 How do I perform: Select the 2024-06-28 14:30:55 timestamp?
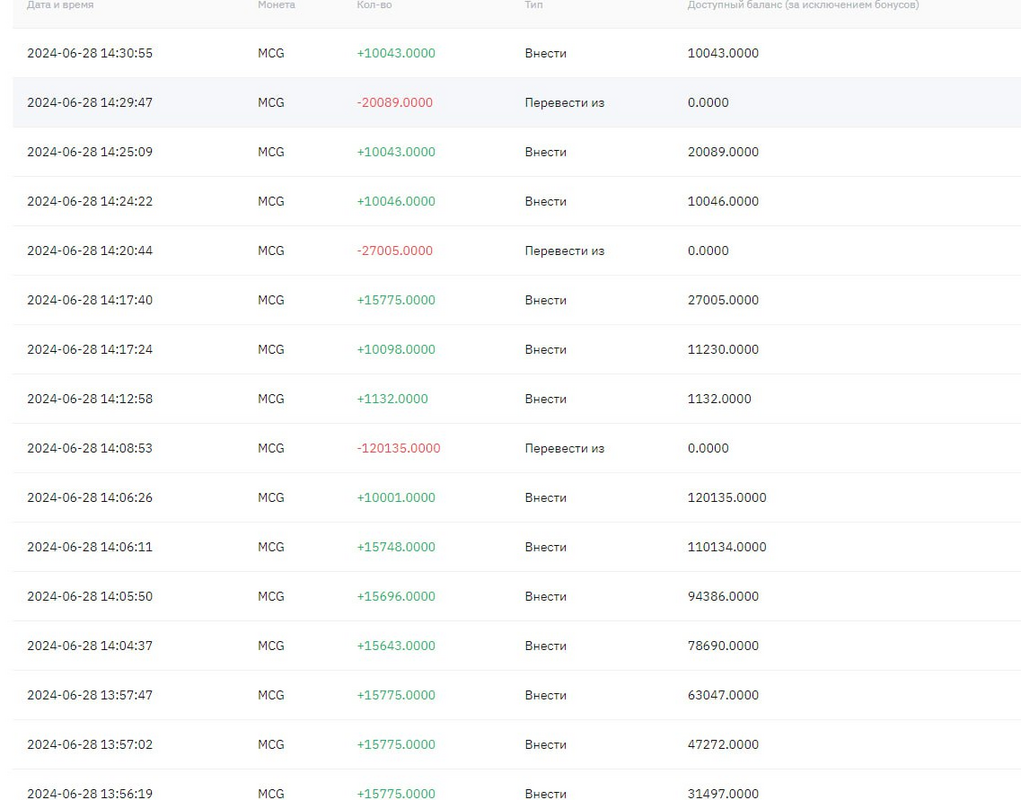(x=90, y=53)
